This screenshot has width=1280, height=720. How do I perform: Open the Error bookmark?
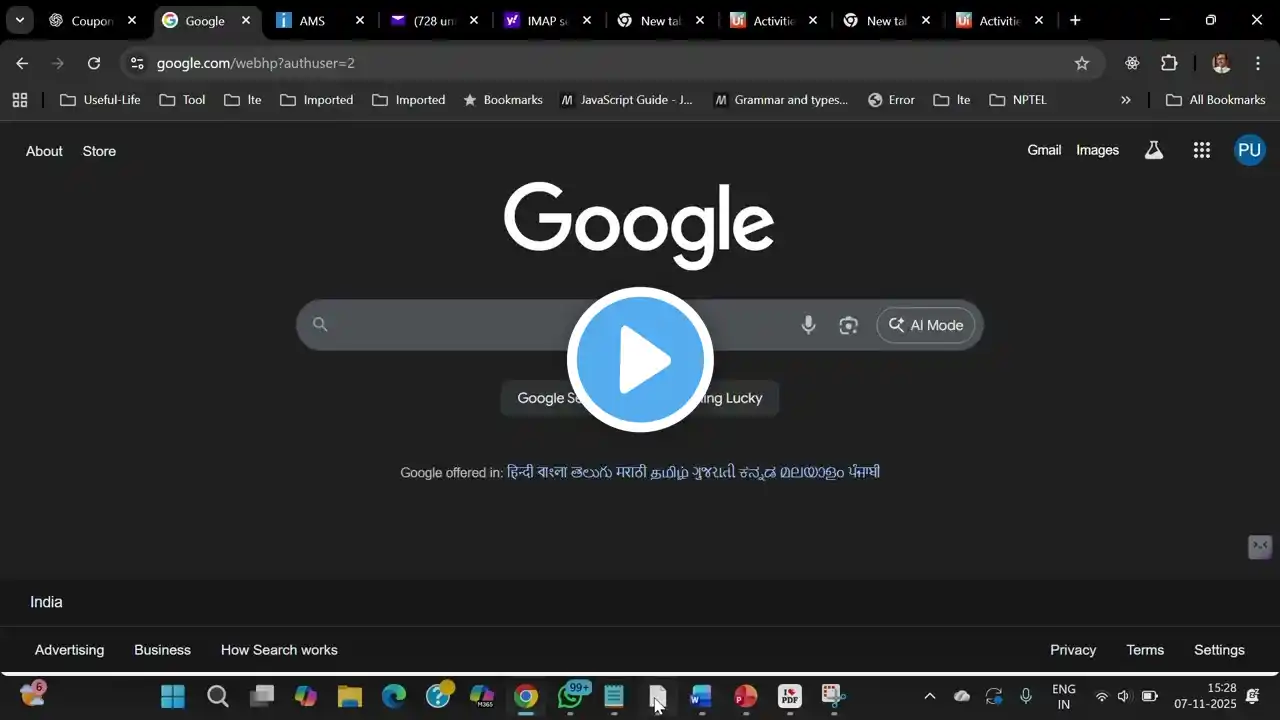[891, 100]
